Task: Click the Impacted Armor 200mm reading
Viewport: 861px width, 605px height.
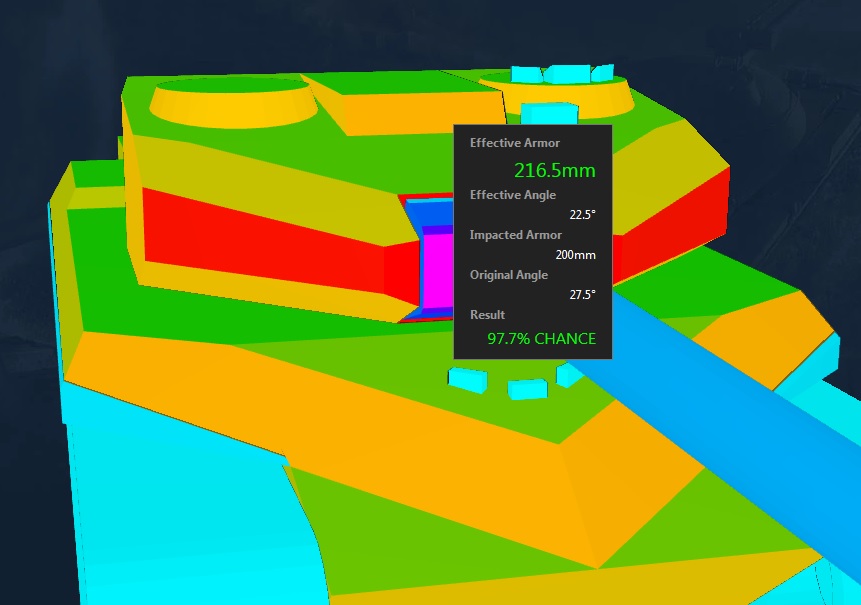Action: tap(575, 255)
